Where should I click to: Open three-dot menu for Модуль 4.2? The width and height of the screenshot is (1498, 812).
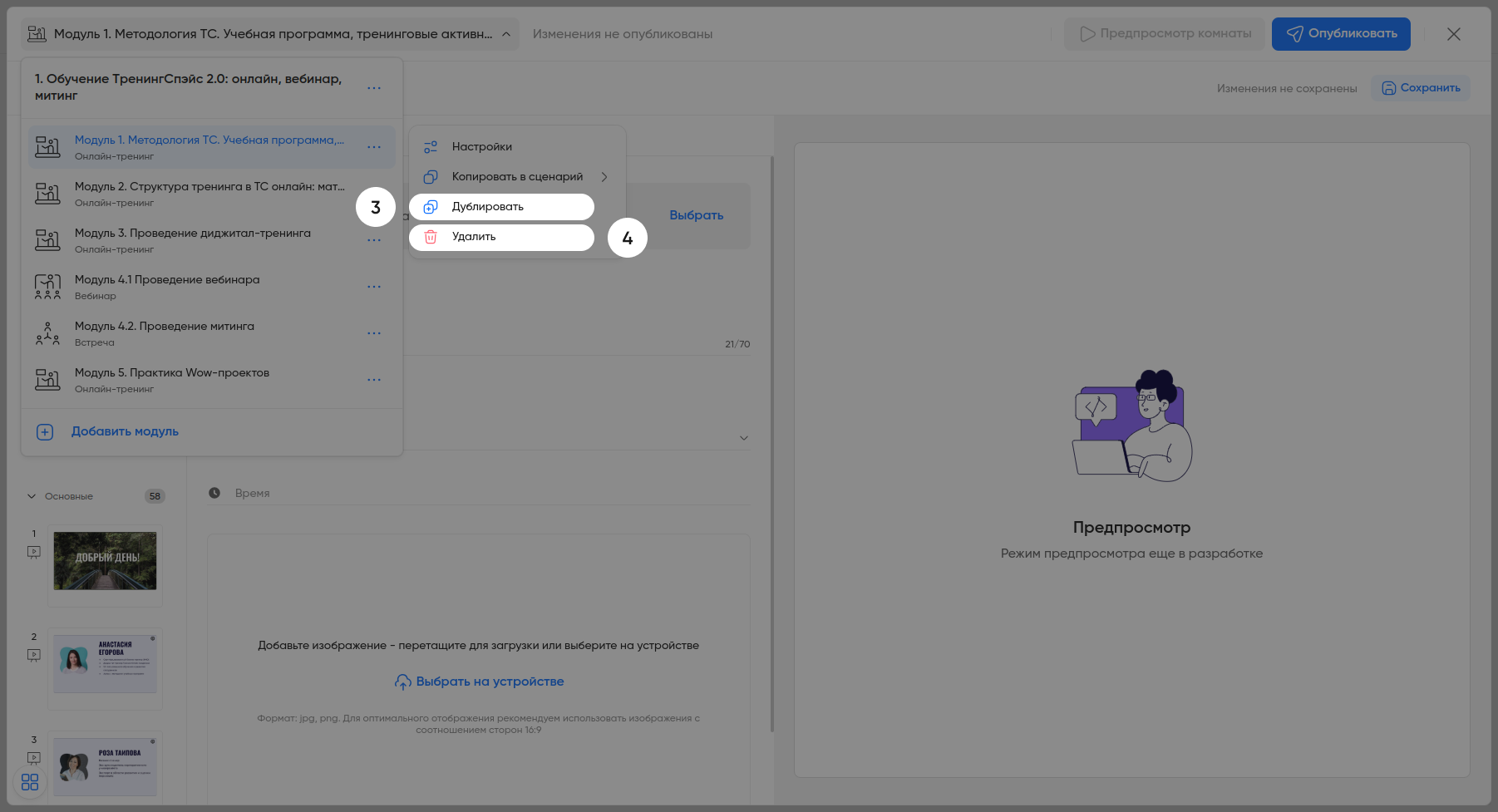click(374, 333)
